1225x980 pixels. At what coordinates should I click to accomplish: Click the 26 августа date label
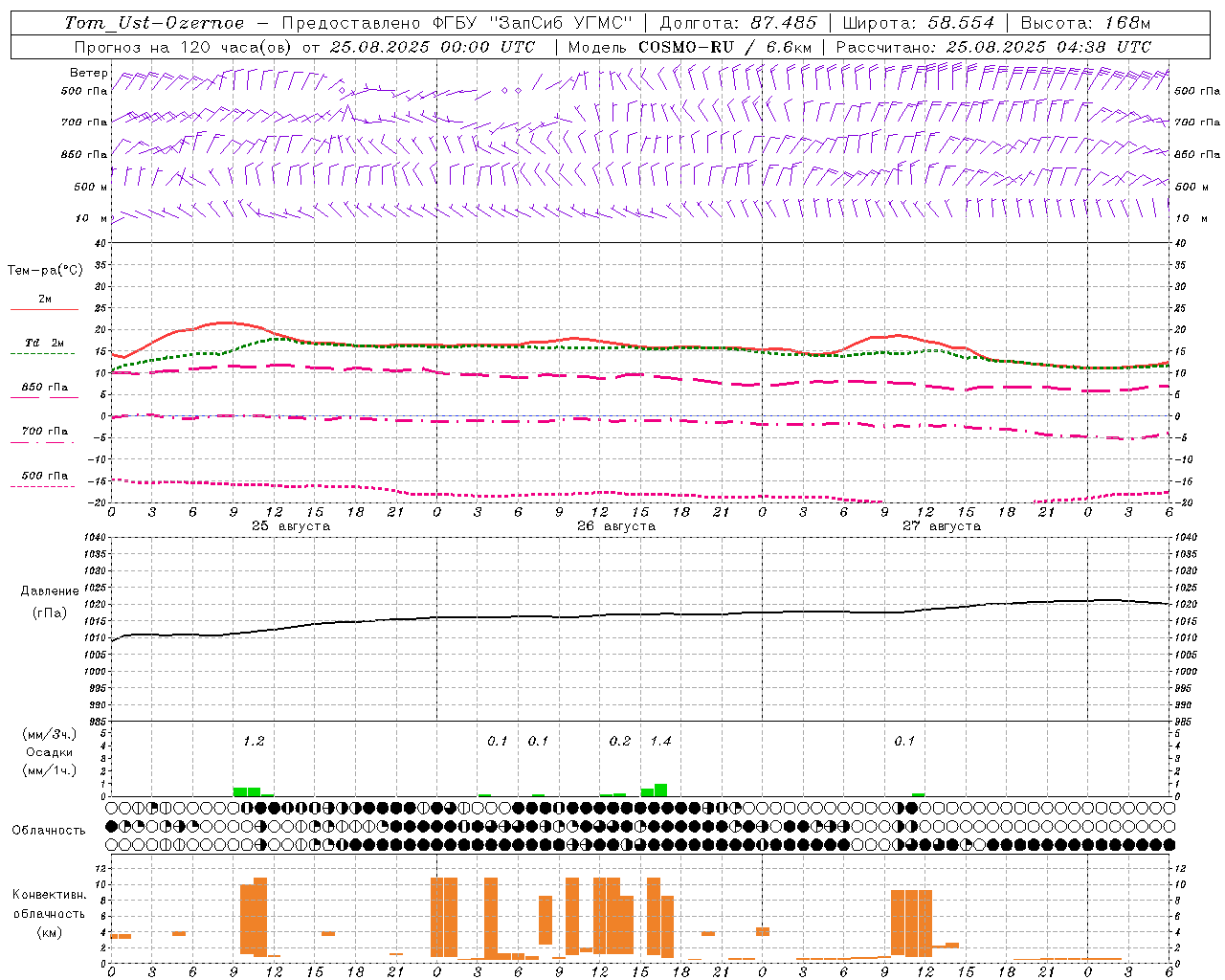tap(616, 526)
